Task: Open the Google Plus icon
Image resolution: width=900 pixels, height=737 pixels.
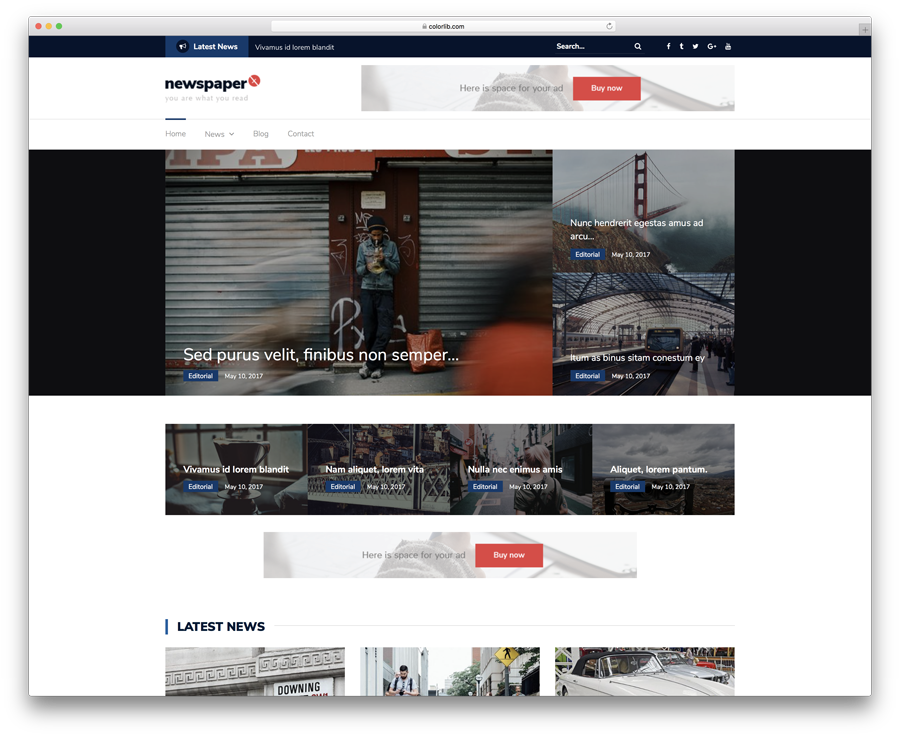Action: 712,47
